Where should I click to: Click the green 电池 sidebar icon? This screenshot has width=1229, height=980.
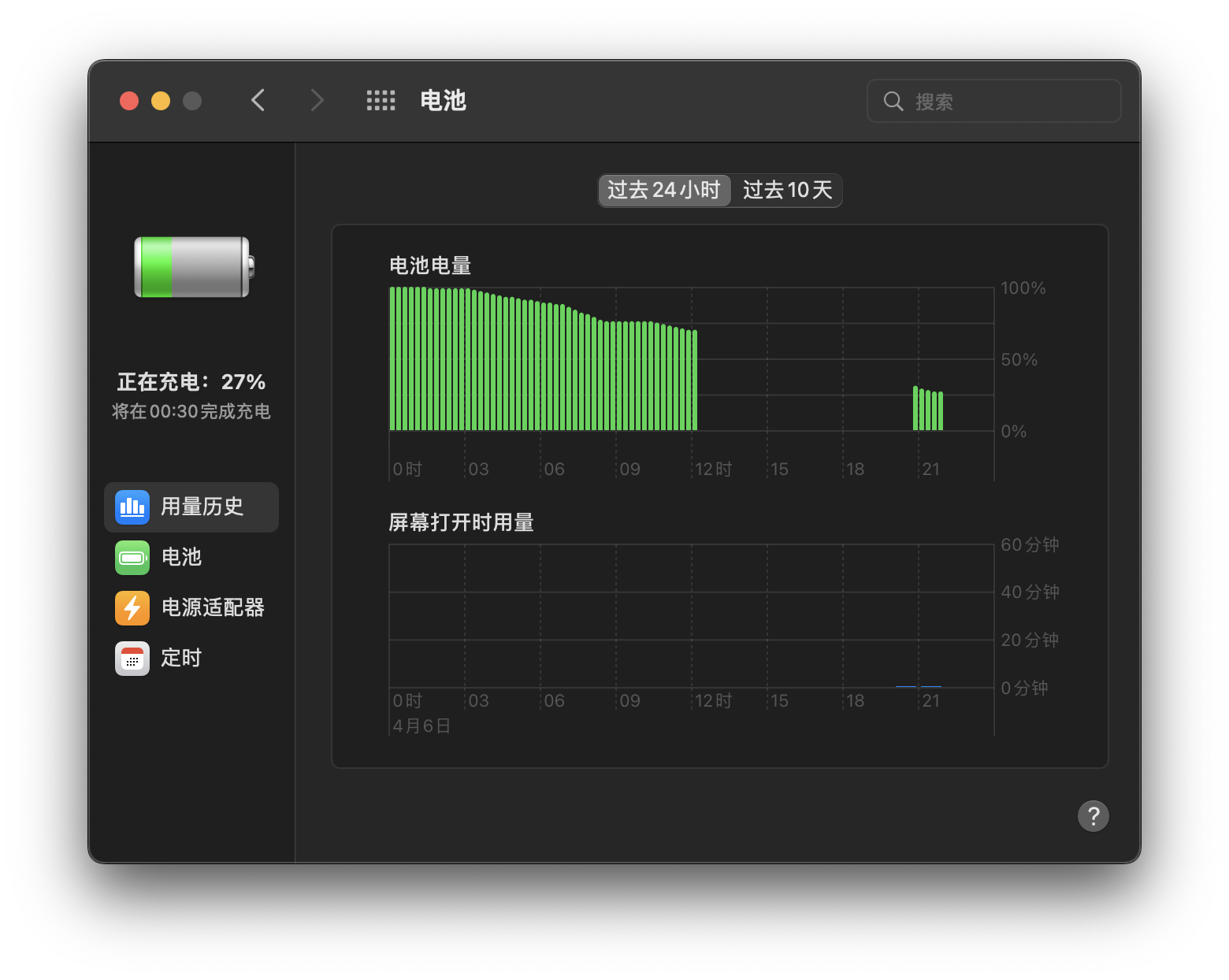click(x=132, y=558)
